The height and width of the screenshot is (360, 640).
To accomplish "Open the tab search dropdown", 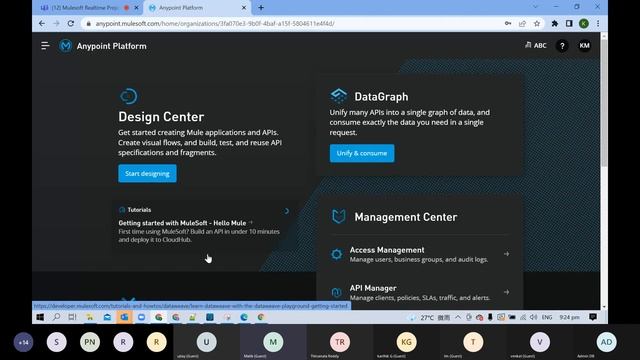I will [x=535, y=7].
